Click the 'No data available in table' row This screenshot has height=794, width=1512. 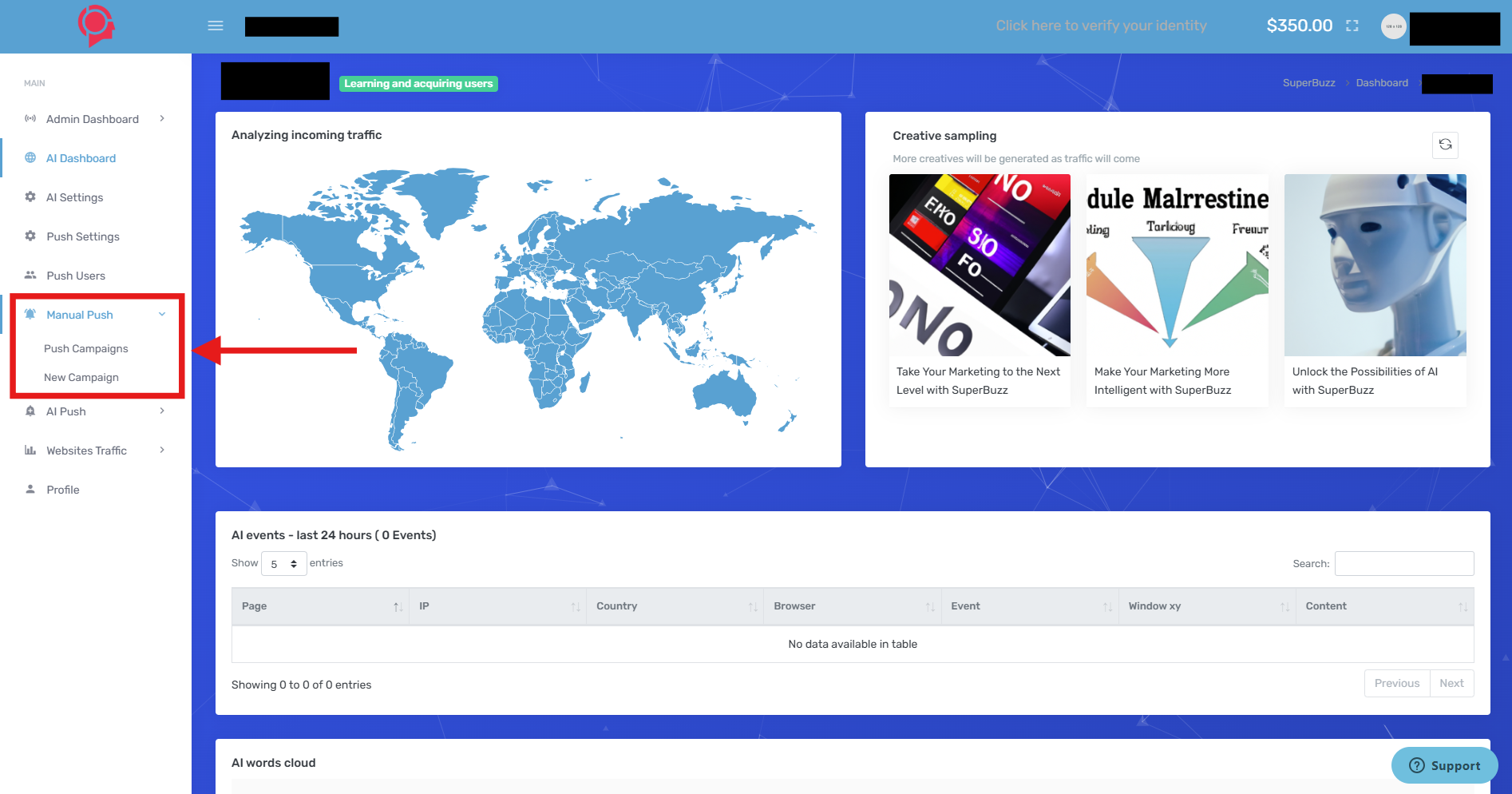point(853,644)
